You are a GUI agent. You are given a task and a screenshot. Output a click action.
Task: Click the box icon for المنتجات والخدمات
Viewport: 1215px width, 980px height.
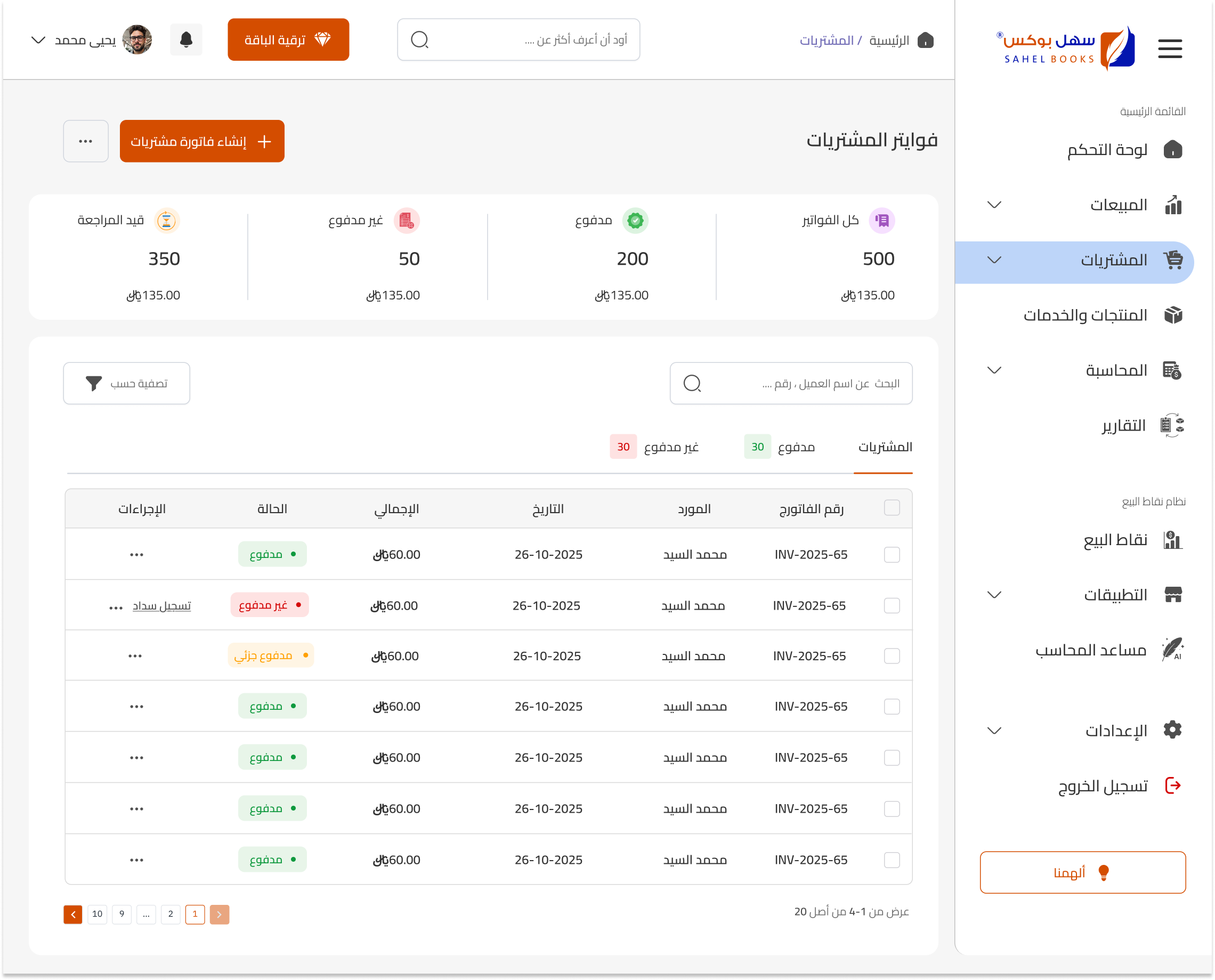pos(1173,314)
